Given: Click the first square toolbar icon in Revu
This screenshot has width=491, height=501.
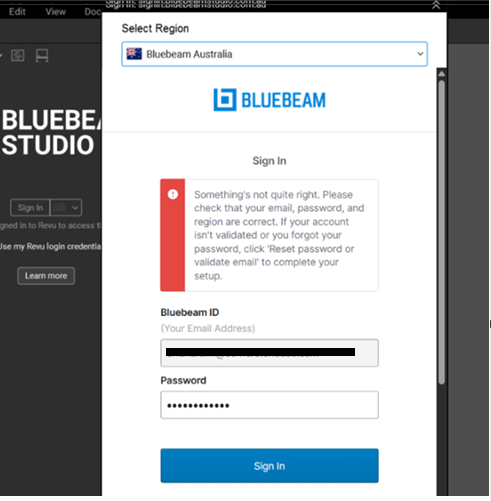Looking at the screenshot, I should tap(18, 55).
